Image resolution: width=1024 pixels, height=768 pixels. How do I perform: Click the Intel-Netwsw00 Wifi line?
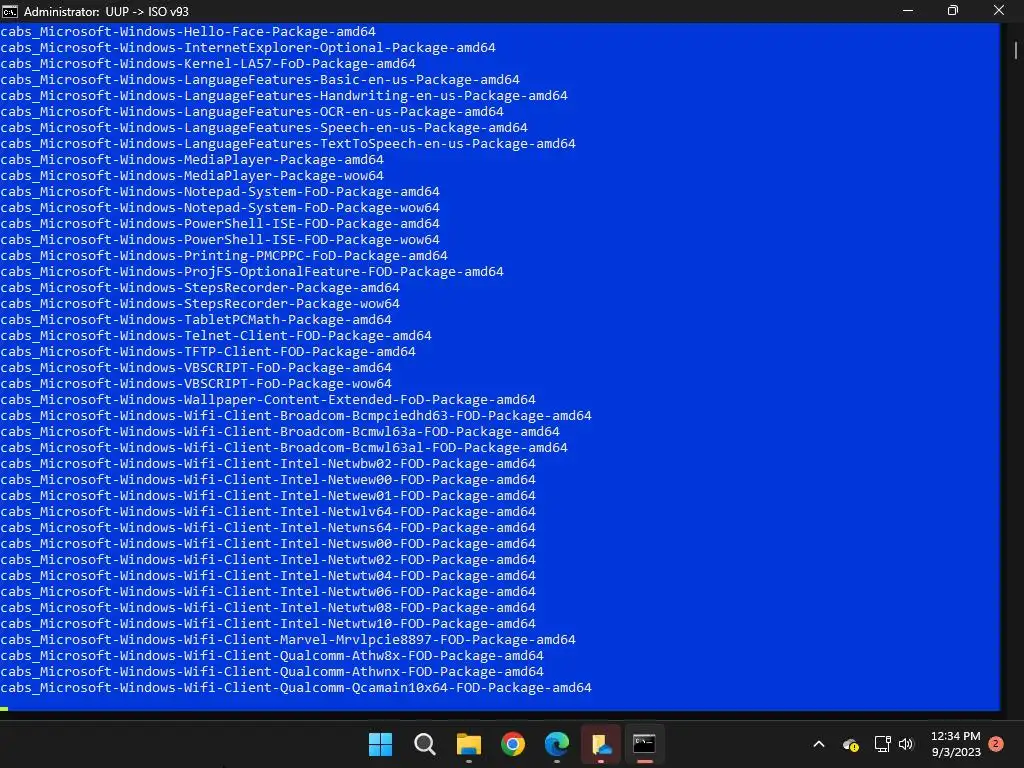[268, 543]
